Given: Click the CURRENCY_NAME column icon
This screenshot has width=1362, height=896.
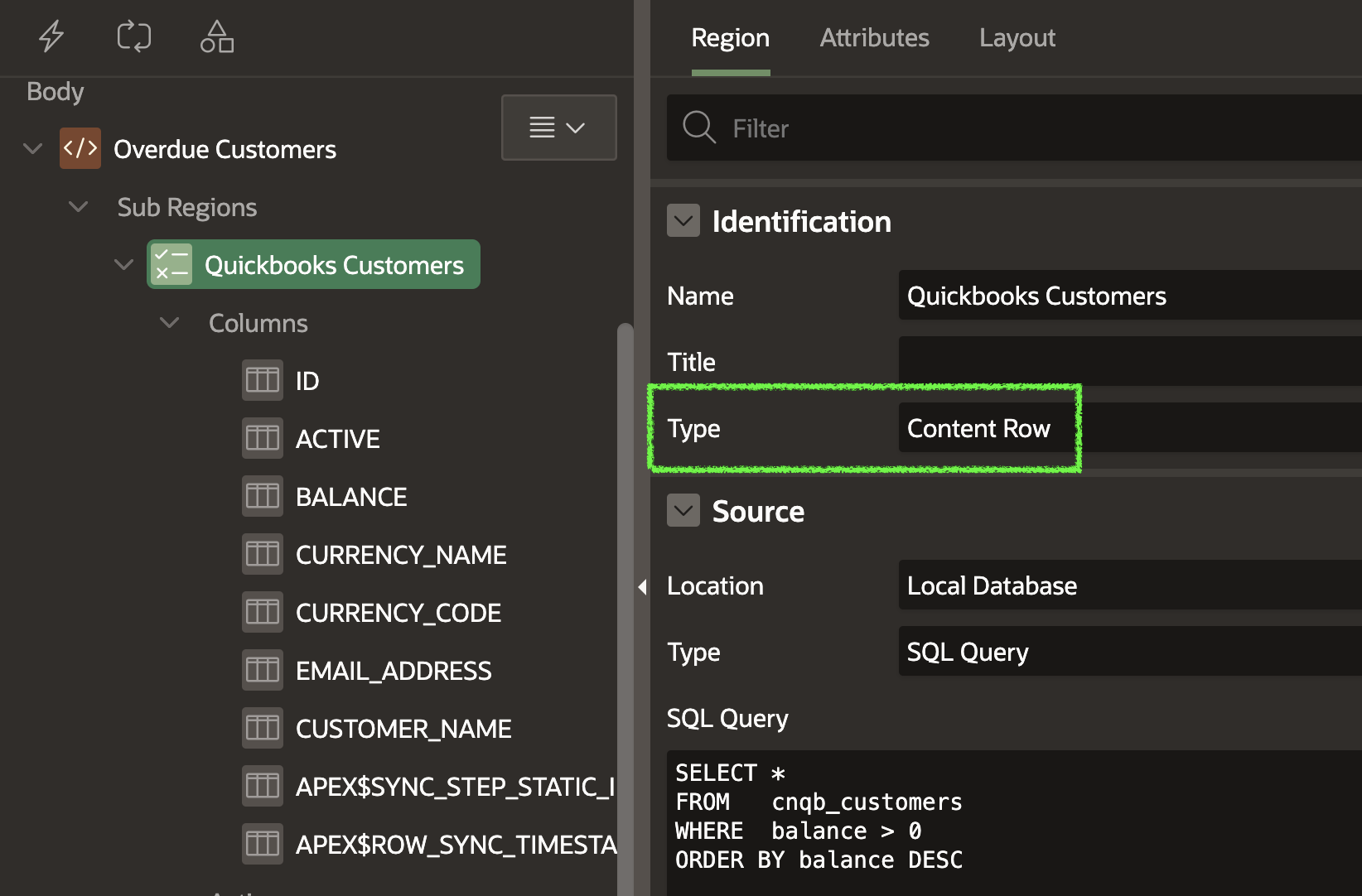Looking at the screenshot, I should coord(263,554).
